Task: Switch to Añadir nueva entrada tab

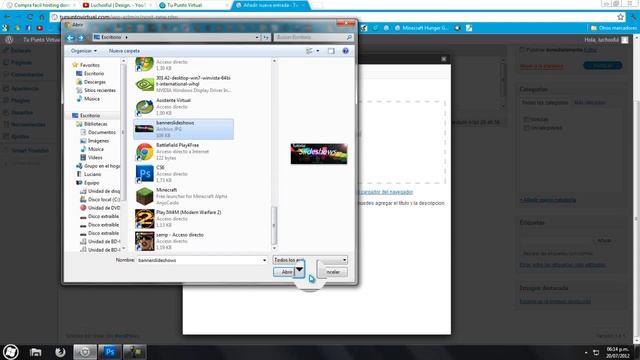Action: click(x=271, y=5)
